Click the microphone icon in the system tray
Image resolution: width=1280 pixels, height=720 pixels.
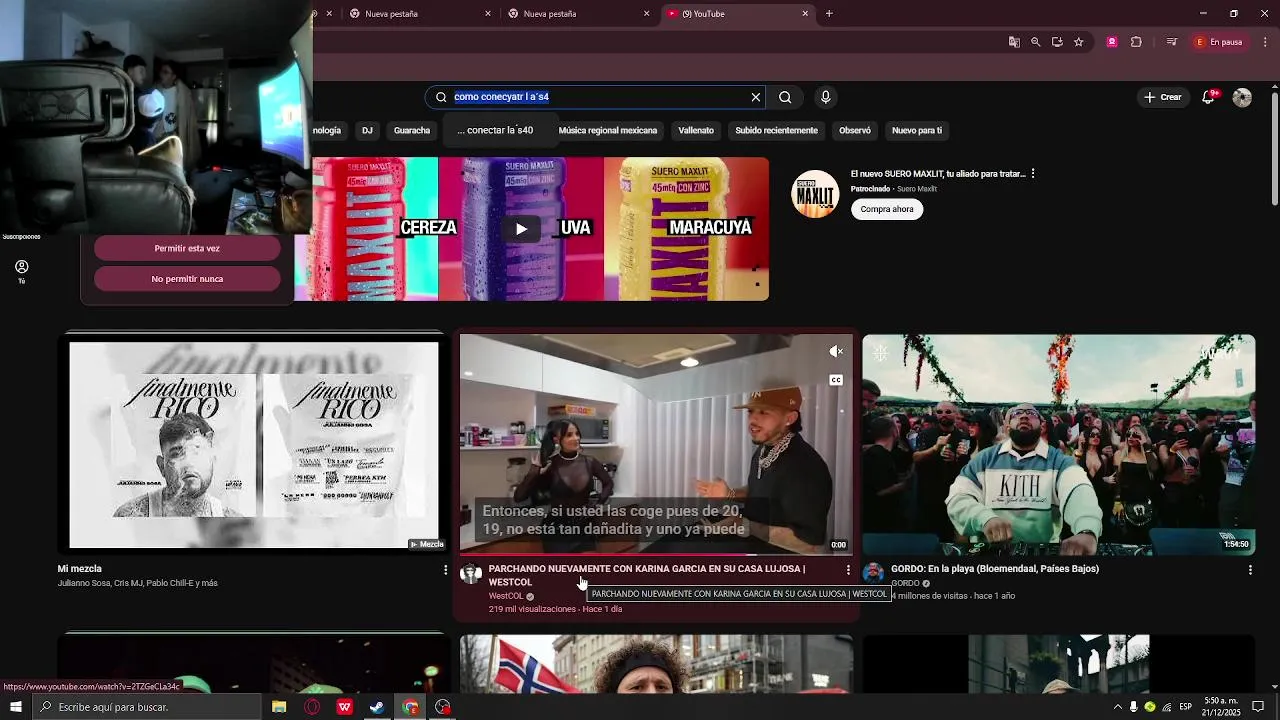pyautogui.click(x=1133, y=707)
